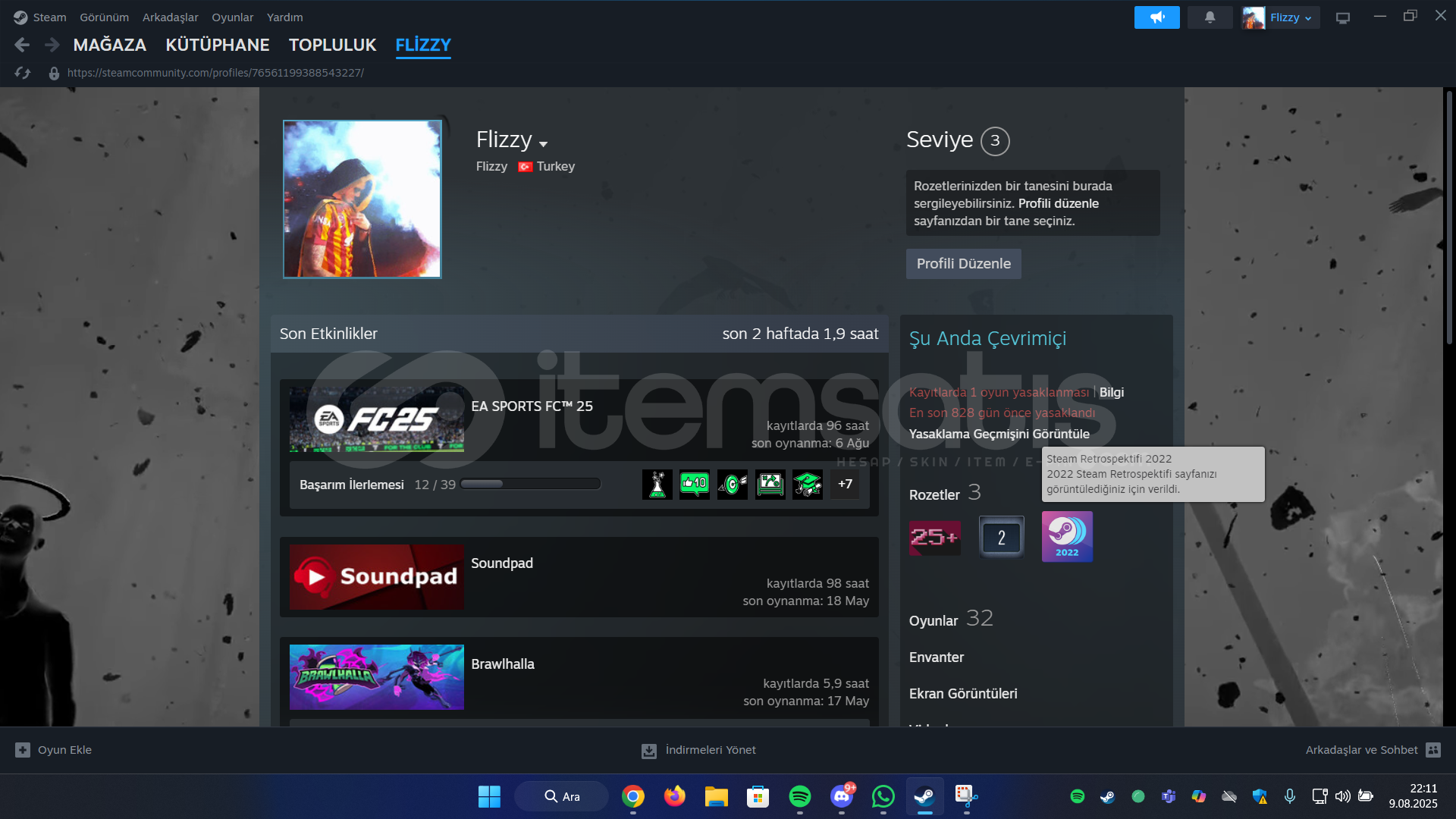Click the page vertical scrollbar
The width and height of the screenshot is (1456, 819).
1449,216
